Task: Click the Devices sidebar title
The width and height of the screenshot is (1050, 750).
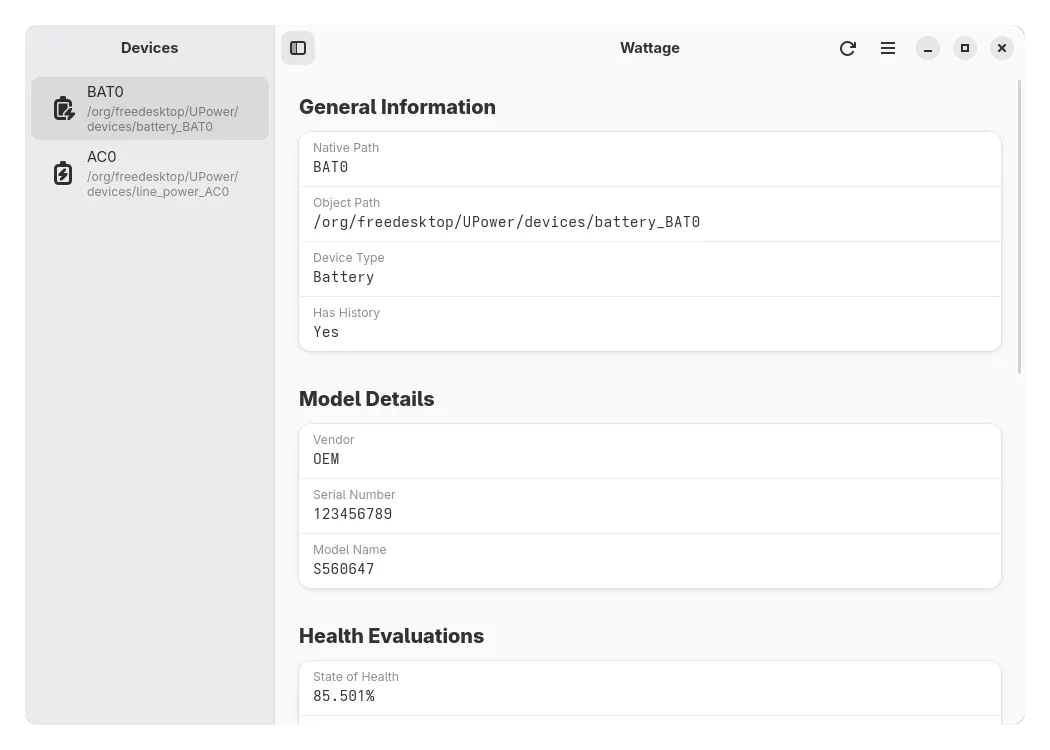Action: coord(149,48)
